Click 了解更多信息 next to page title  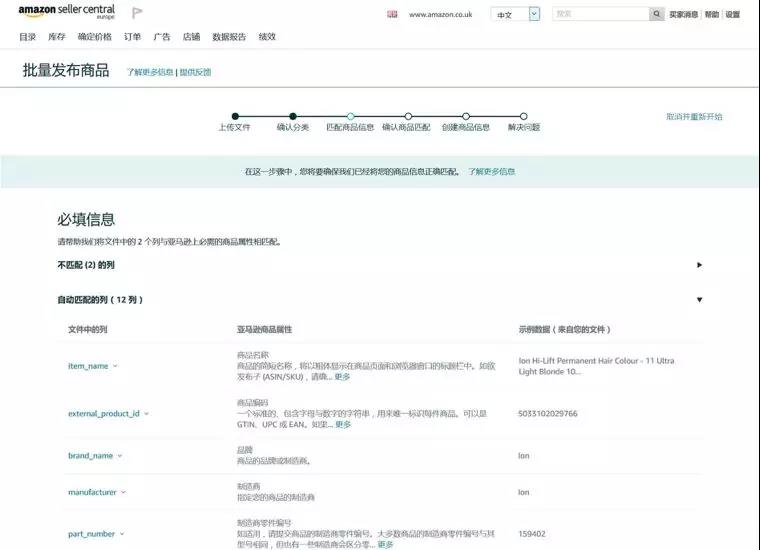tap(150, 72)
